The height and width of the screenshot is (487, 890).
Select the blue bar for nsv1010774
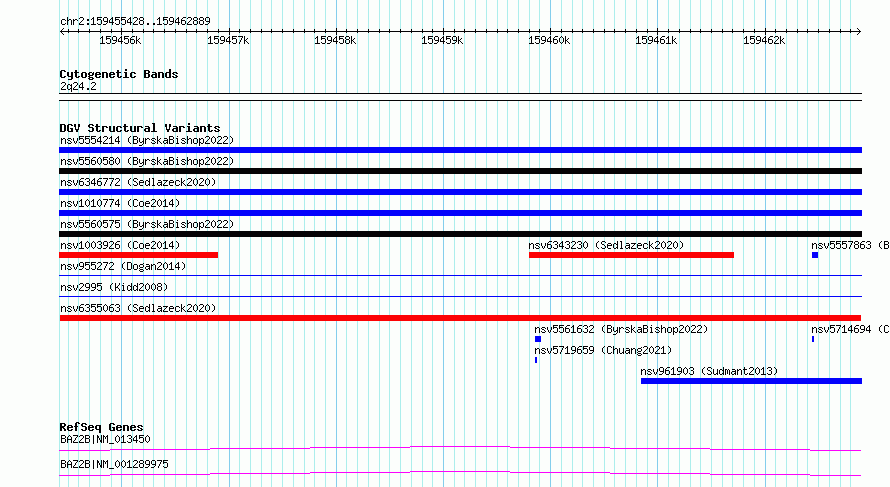click(x=460, y=213)
